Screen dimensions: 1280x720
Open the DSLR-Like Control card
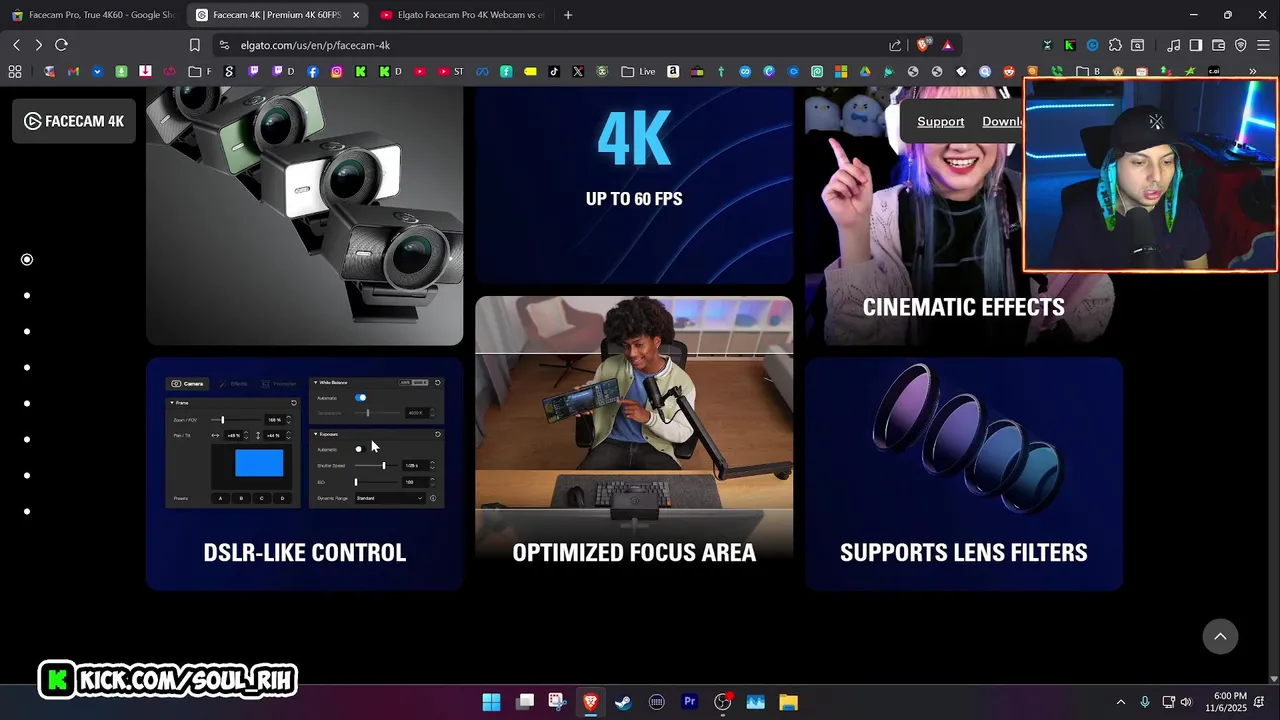(x=305, y=474)
